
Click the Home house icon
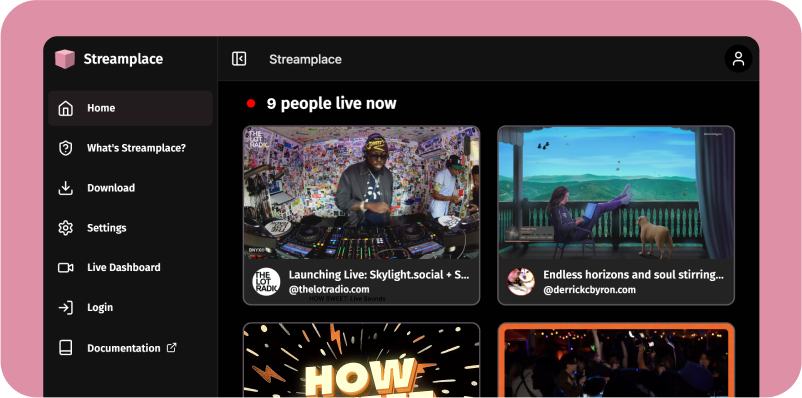click(65, 108)
